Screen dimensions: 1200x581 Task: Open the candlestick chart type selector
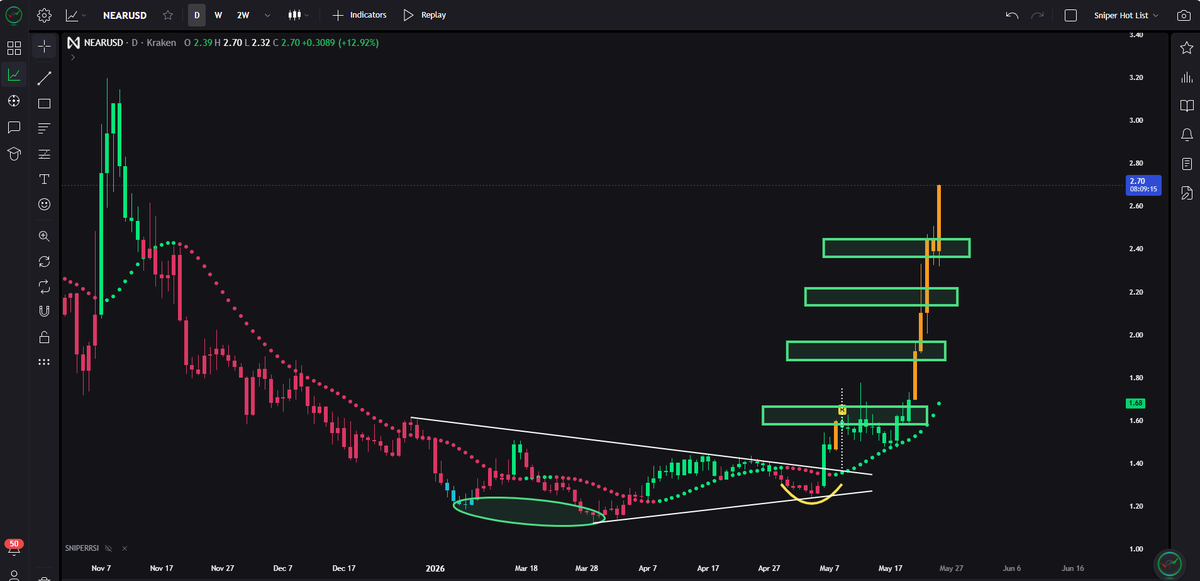(x=297, y=15)
